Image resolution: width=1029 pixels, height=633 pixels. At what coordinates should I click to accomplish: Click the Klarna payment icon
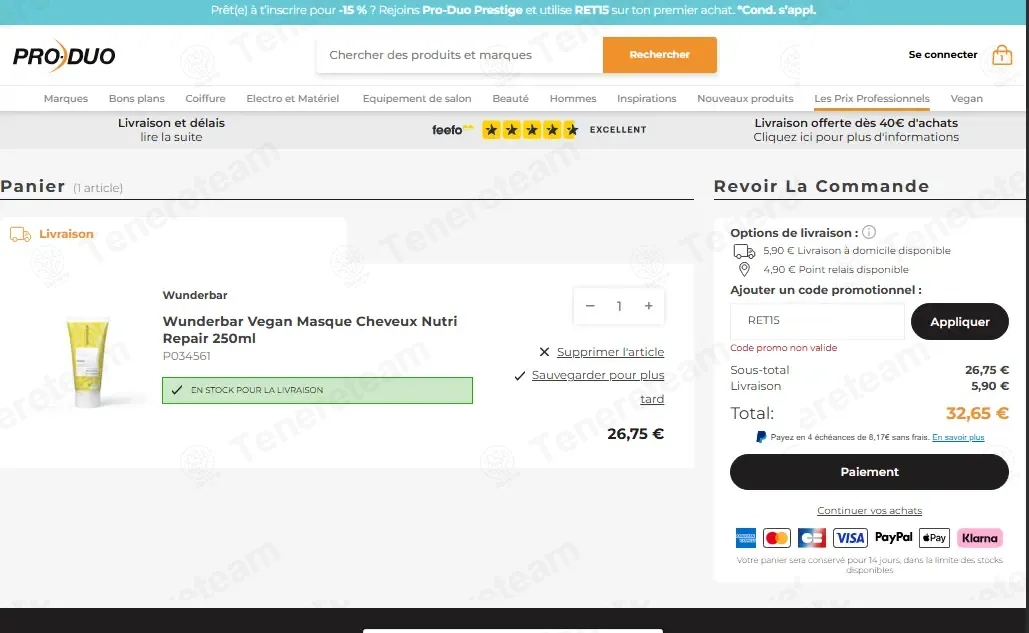point(979,538)
